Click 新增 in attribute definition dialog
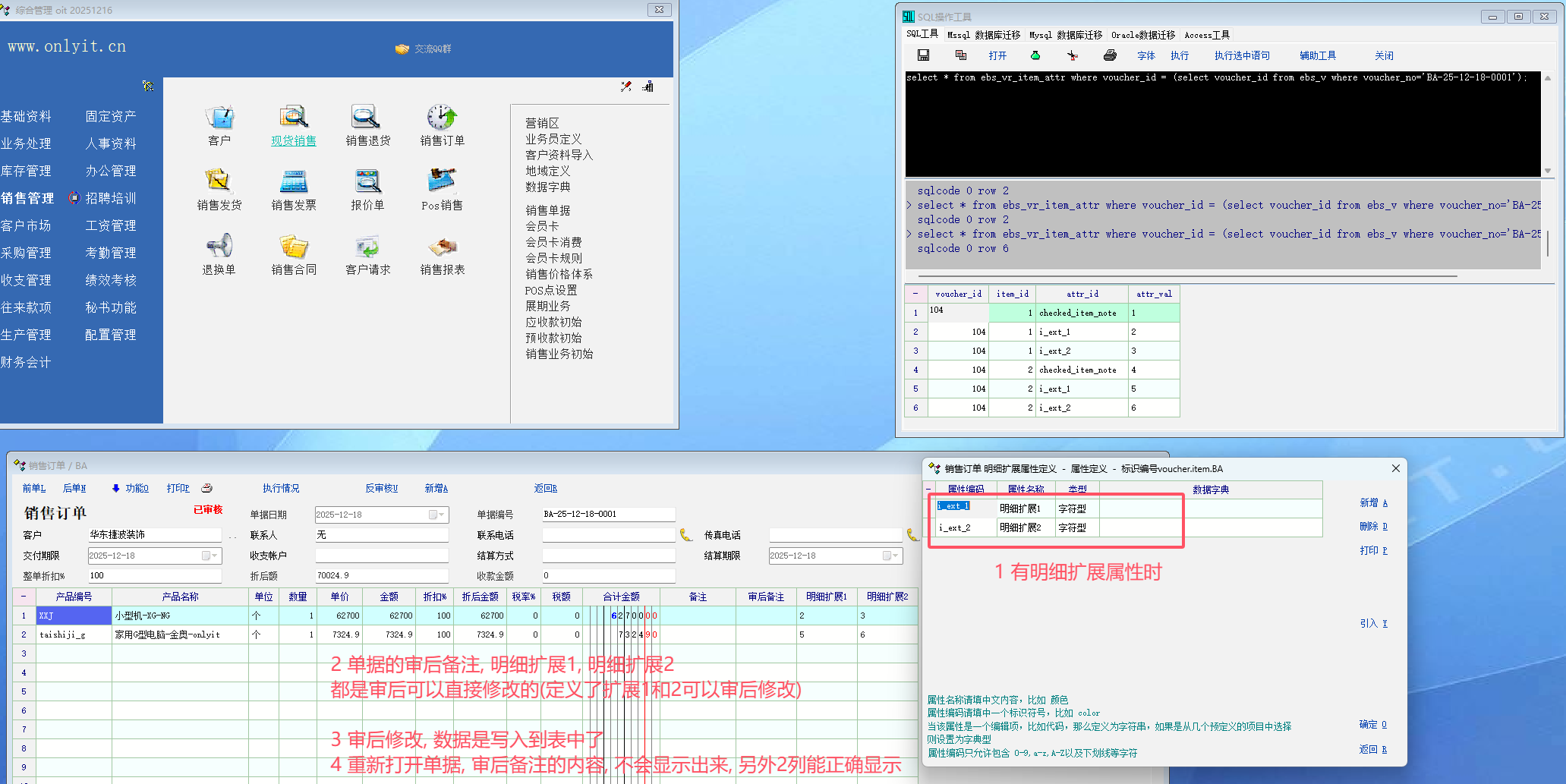Image resolution: width=1566 pixels, height=784 pixels. pyautogui.click(x=1372, y=503)
